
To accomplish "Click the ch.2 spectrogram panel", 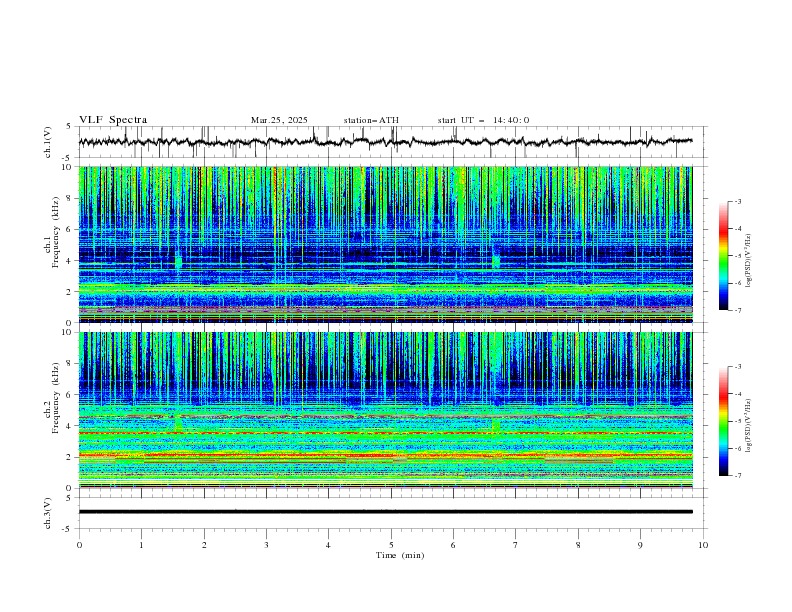I will coord(386,410).
